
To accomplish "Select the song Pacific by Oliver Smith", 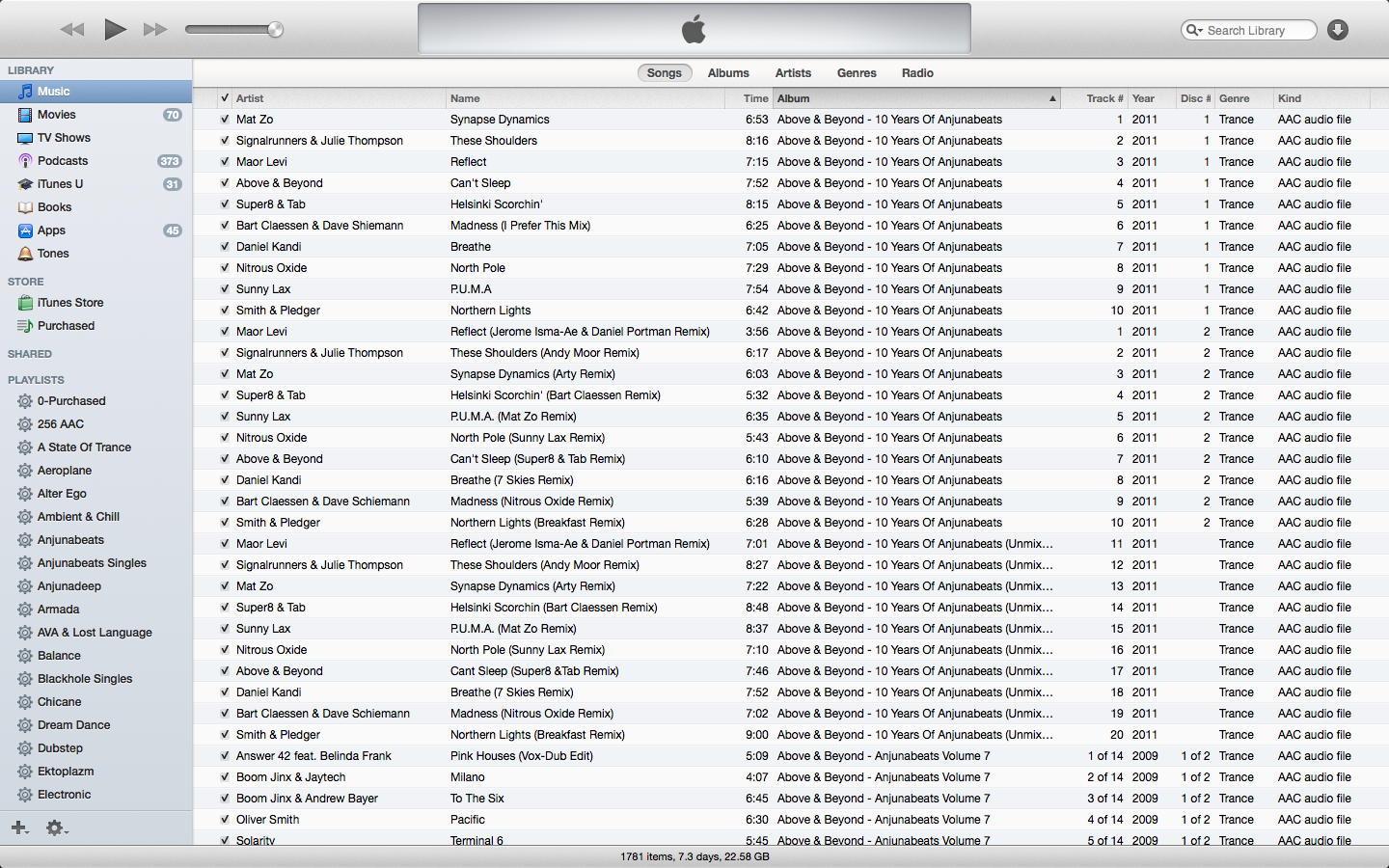I will [791, 820].
